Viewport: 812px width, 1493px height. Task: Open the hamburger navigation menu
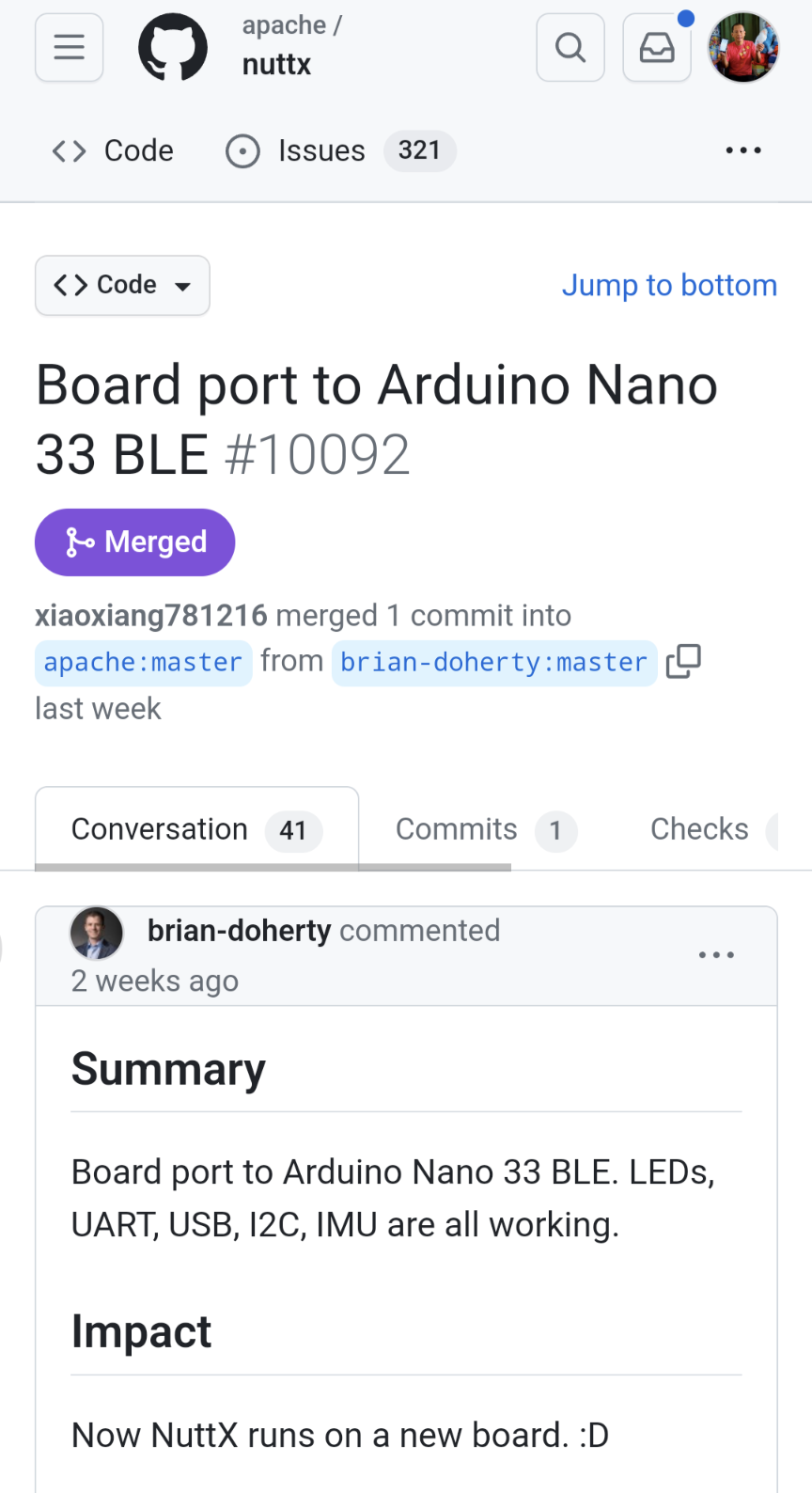click(x=69, y=47)
